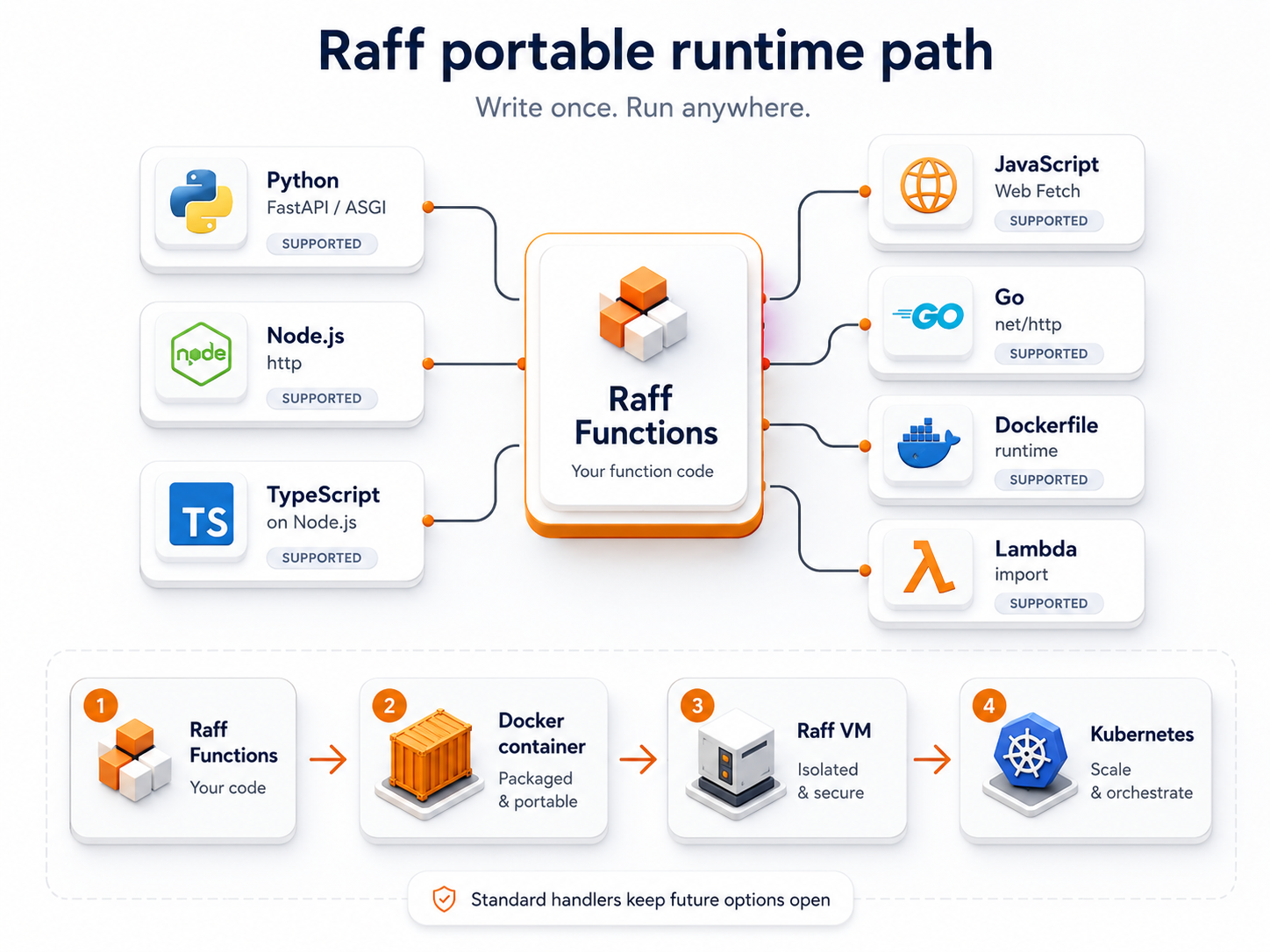This screenshot has height=952, width=1270.
Task: Click the 'Lambda' card title
Action: 1036,549
